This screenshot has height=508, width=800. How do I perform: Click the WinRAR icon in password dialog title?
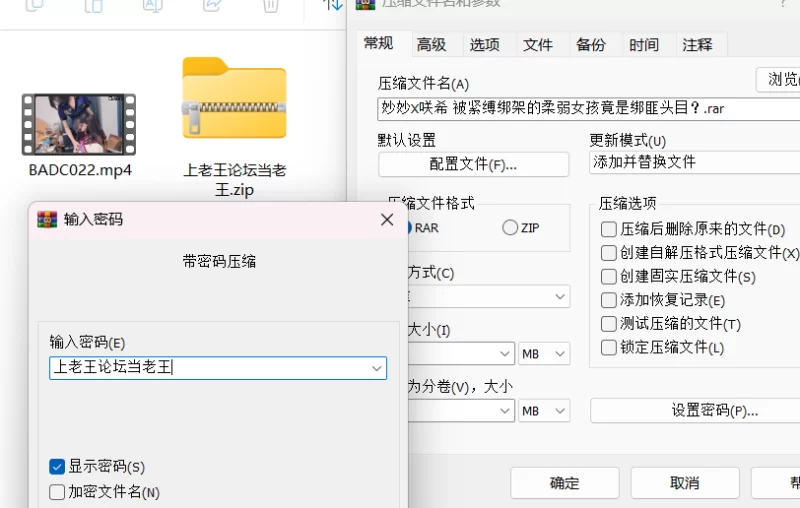click(47, 219)
